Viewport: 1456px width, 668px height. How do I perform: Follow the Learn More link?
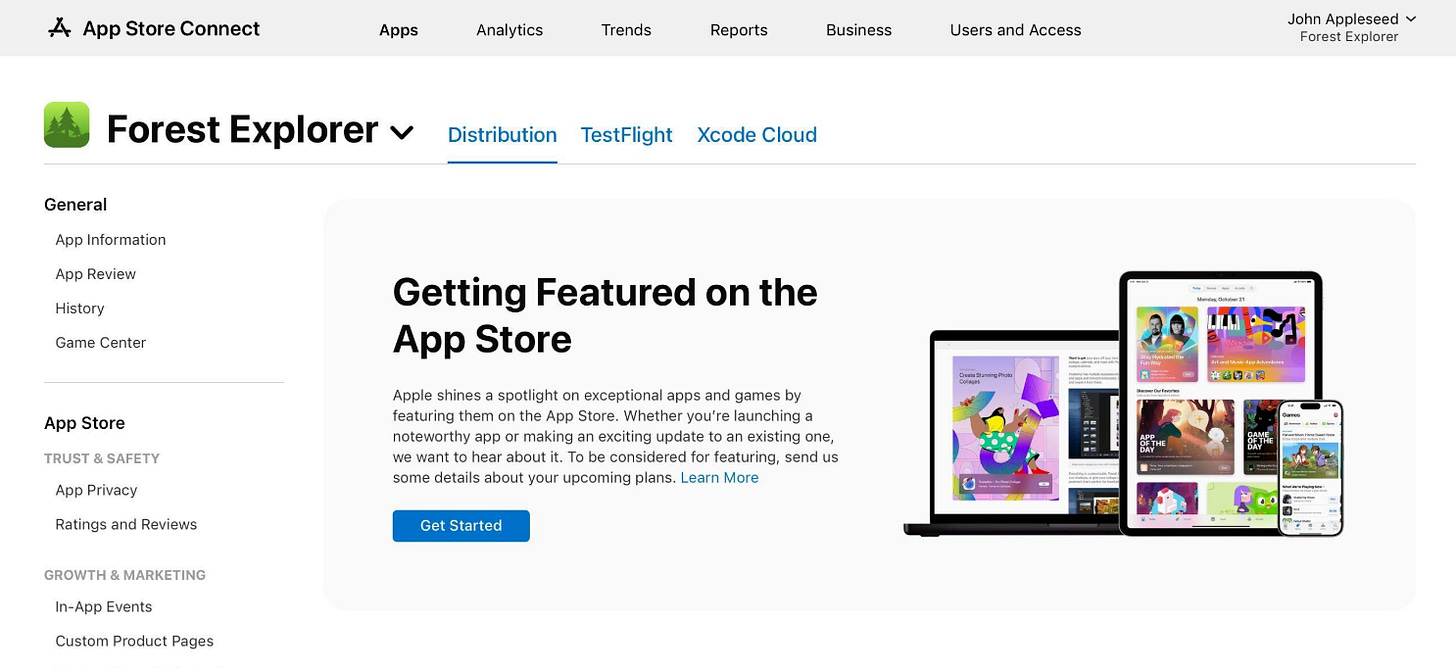(x=720, y=478)
